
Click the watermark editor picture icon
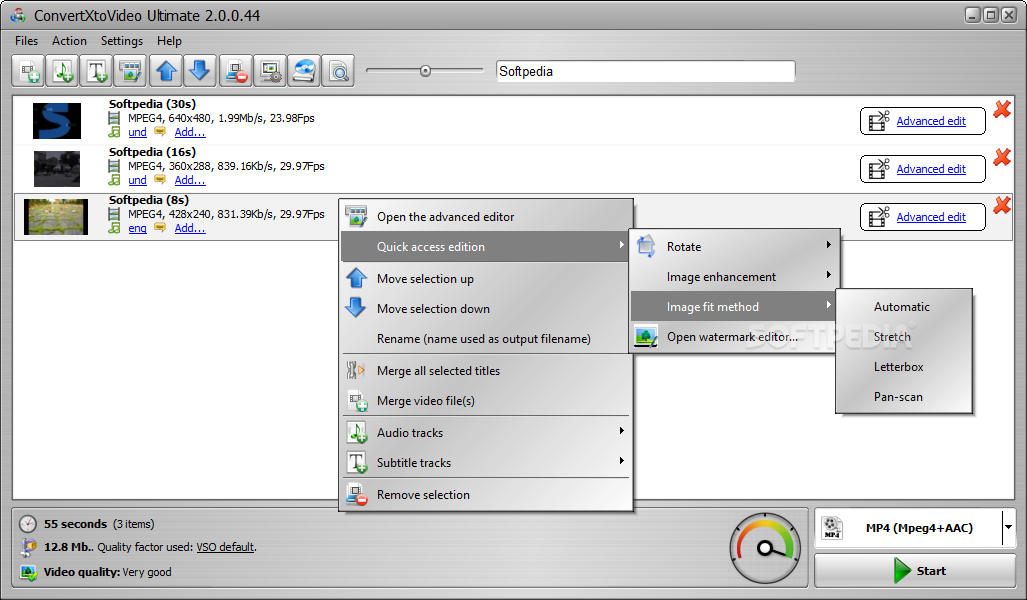[646, 337]
